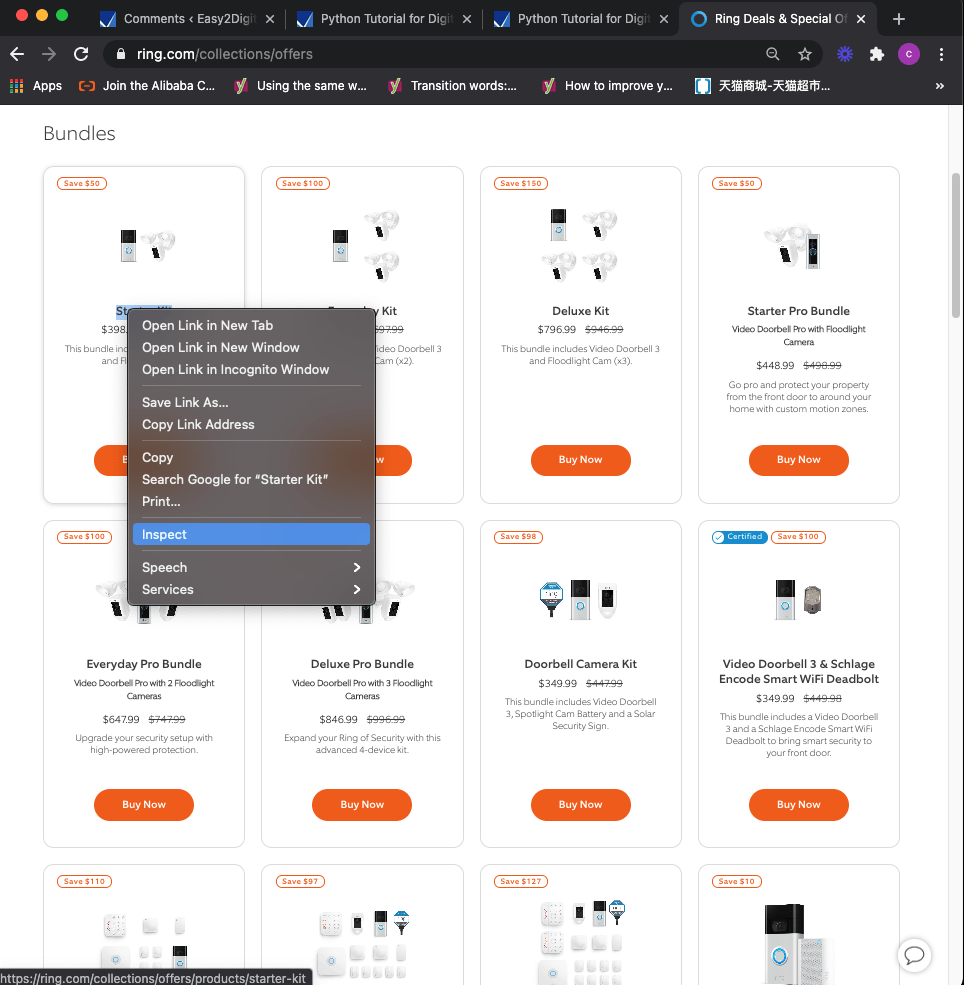Screen dimensions: 964x985
Task: Open the Doorbell Camera Kit title
Action: pos(580,664)
